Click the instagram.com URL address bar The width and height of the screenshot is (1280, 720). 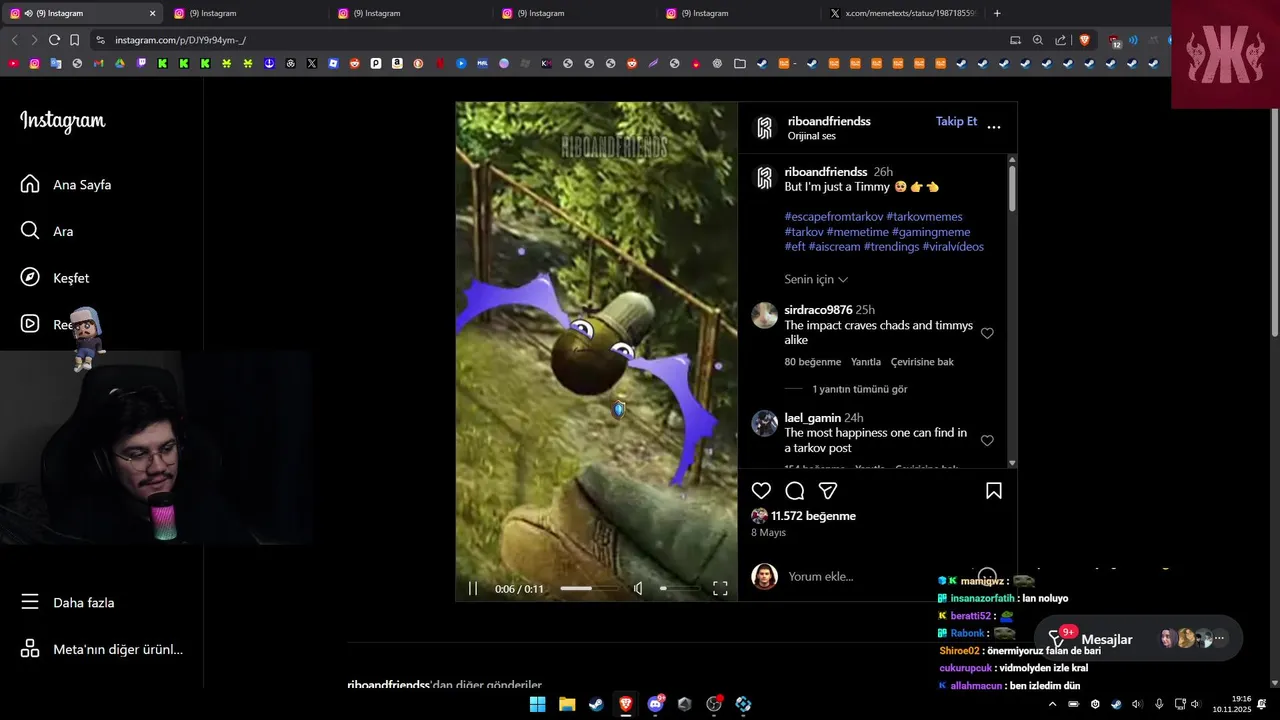(x=550, y=40)
